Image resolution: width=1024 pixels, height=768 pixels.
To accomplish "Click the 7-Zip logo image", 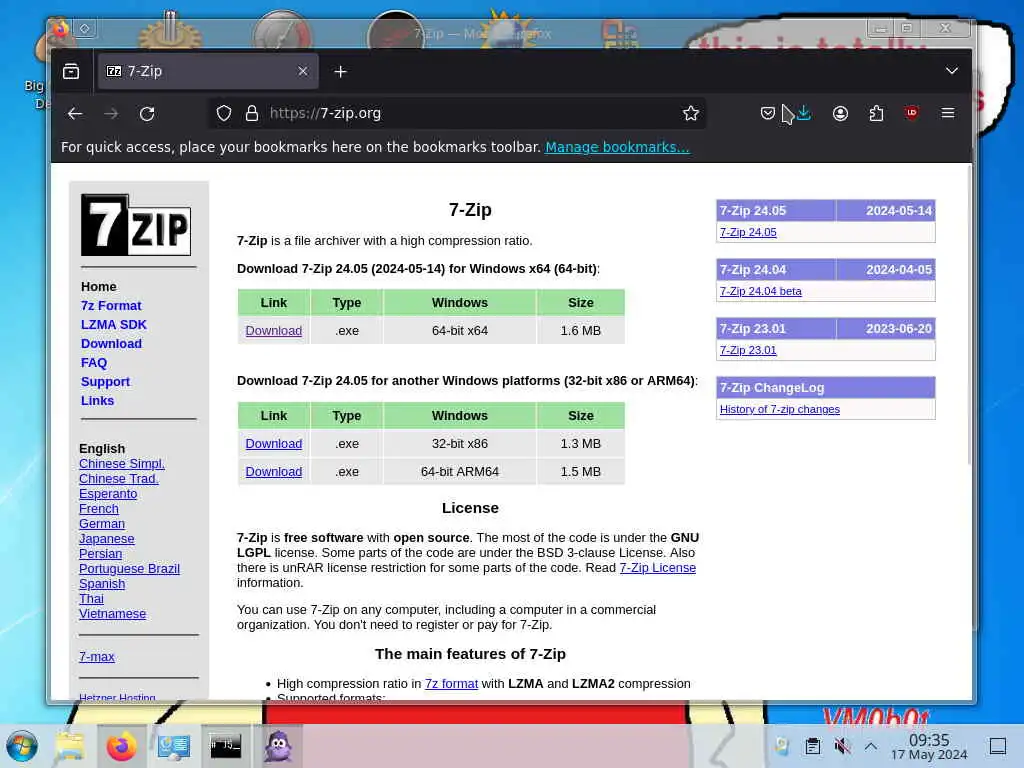I will 136,225.
